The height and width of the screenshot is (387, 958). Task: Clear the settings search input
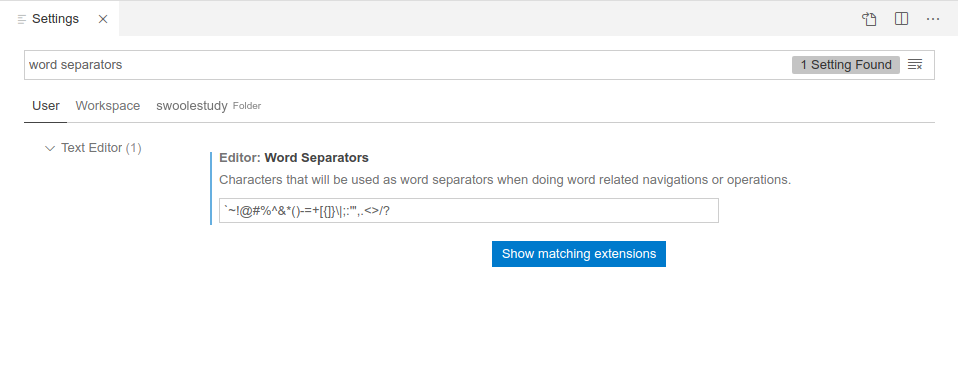(915, 65)
